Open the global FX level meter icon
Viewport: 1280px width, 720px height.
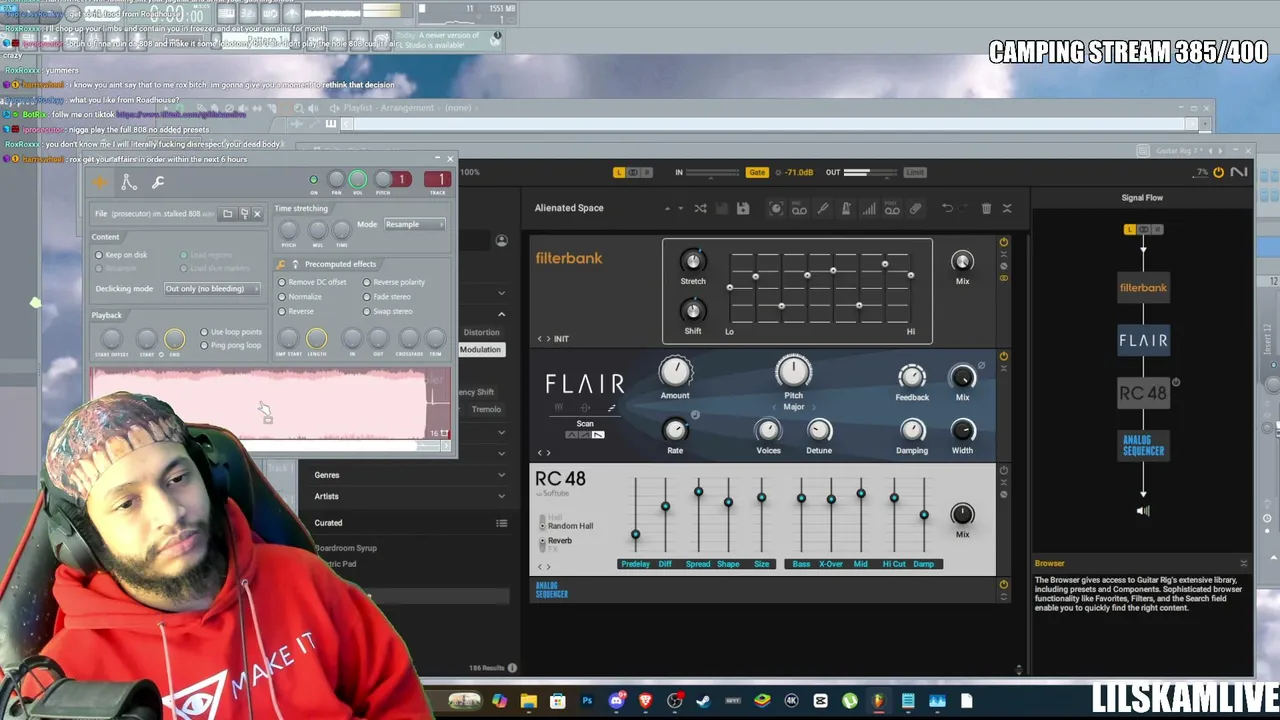869,208
